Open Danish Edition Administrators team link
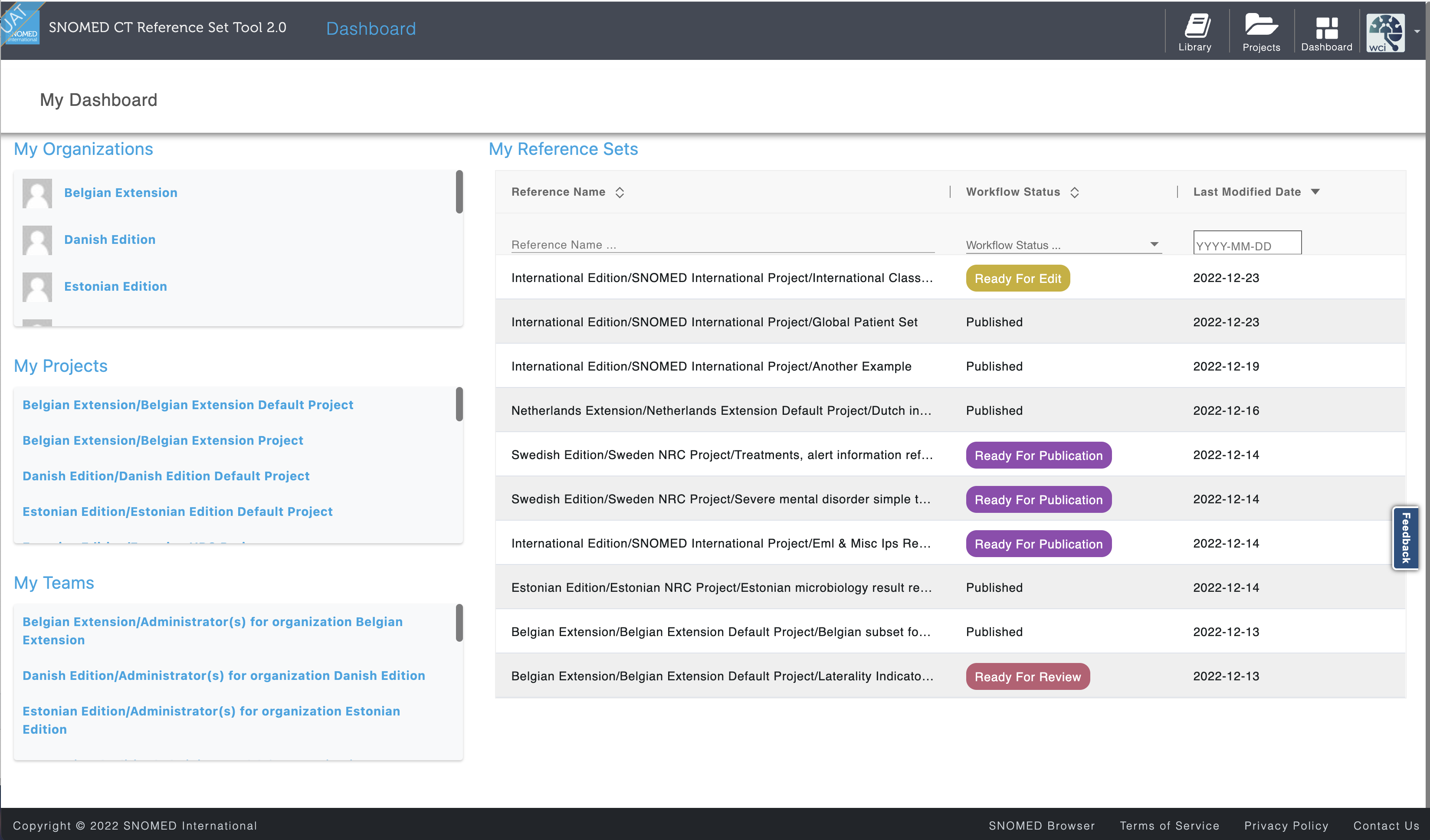1430x840 pixels. click(223, 676)
